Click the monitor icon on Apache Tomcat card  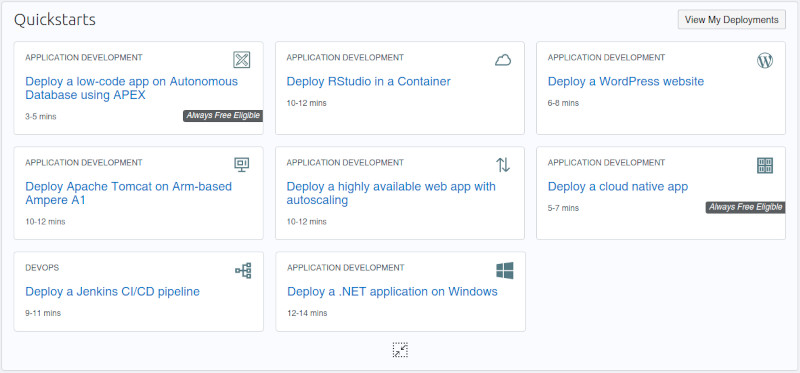click(x=241, y=164)
